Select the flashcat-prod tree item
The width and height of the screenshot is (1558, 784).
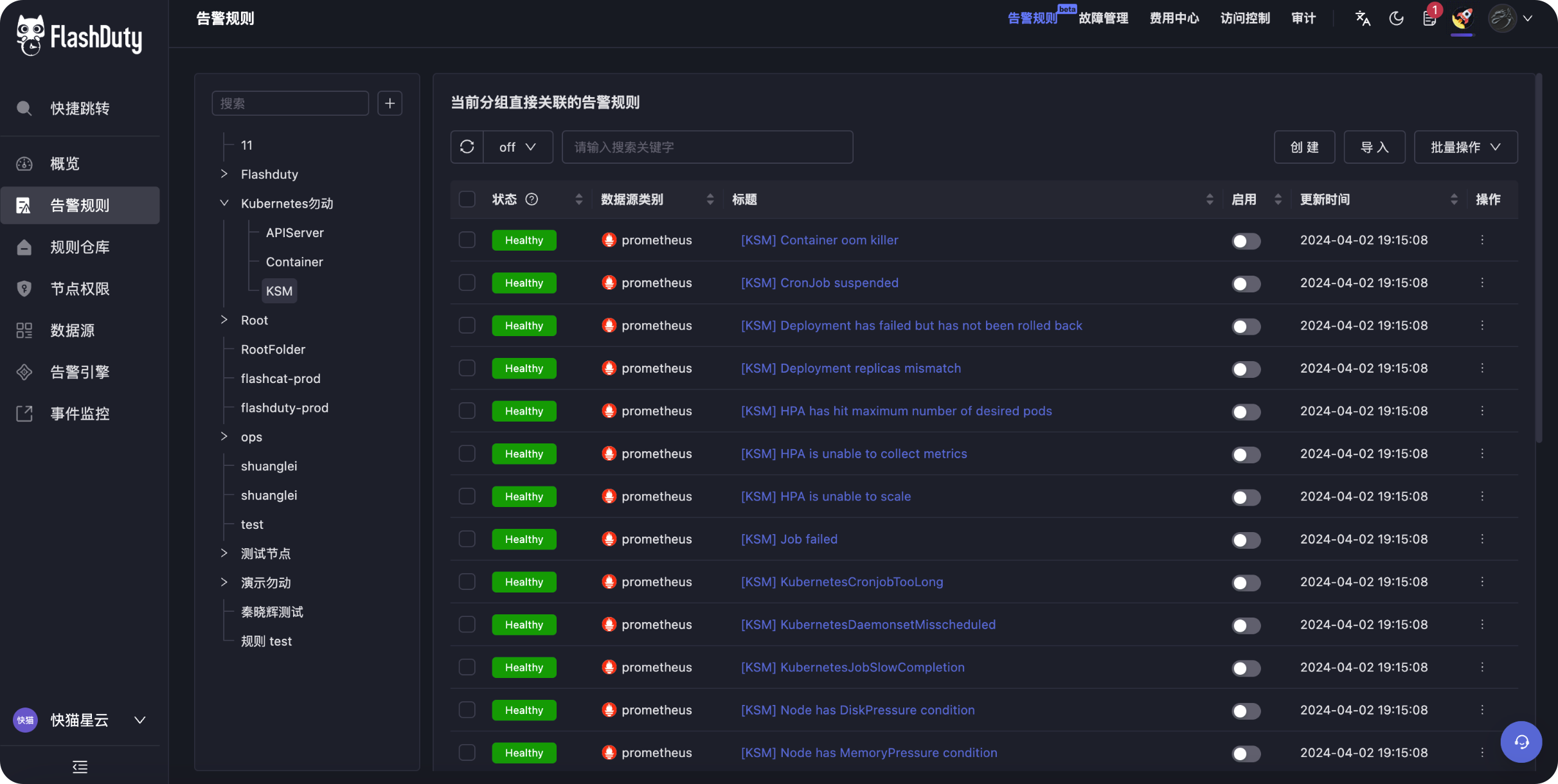[281, 379]
